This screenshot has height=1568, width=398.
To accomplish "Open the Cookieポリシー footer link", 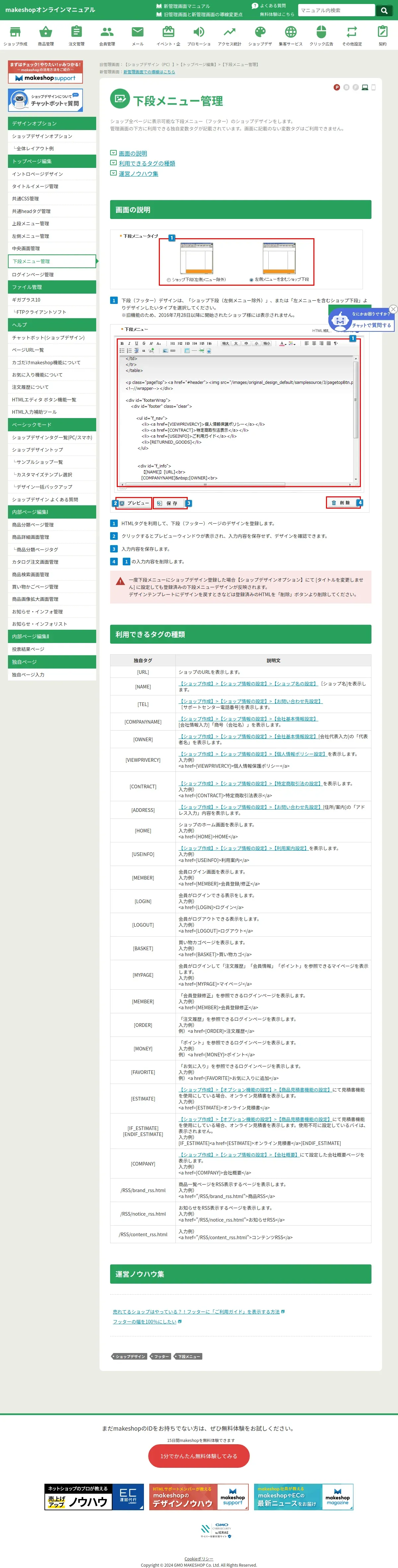I will click(199, 1559).
